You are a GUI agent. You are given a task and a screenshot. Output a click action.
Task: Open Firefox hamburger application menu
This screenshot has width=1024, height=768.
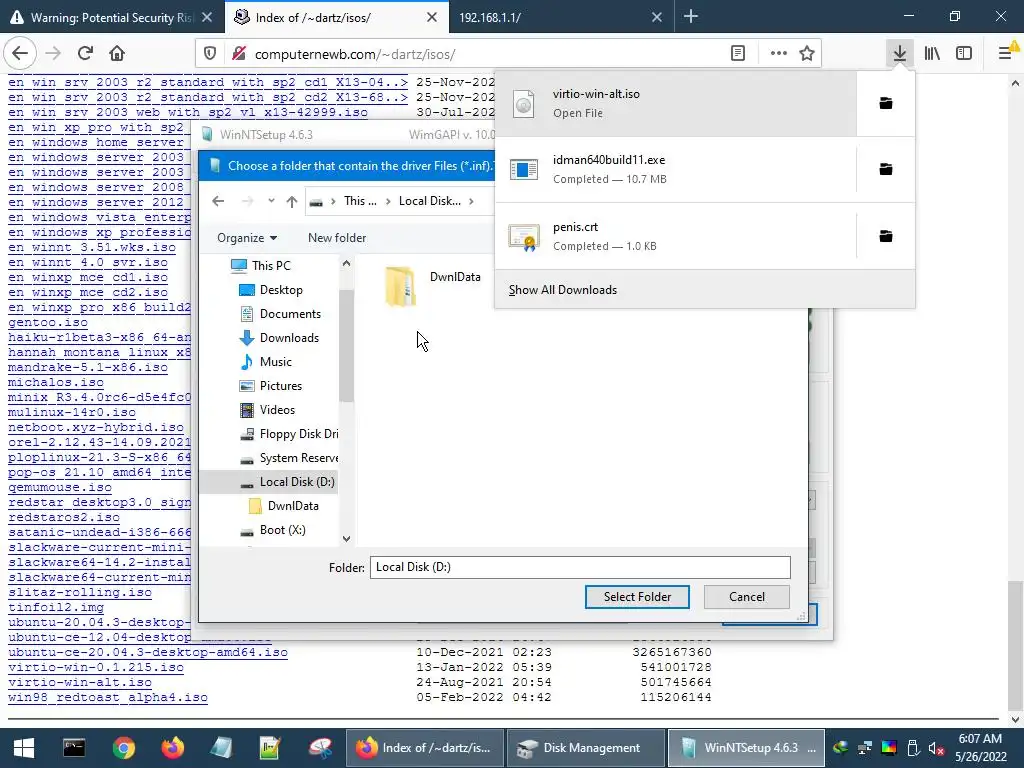(1006, 54)
